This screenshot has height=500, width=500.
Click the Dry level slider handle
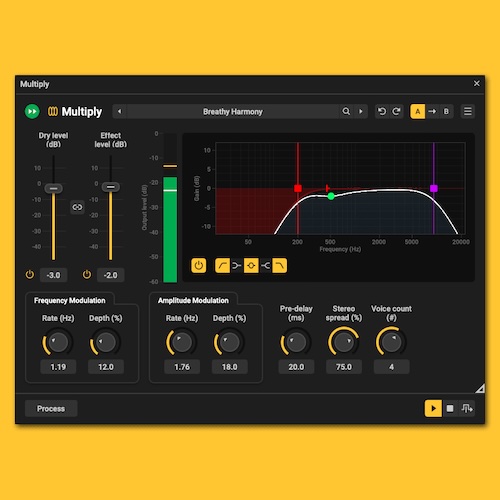[53, 189]
